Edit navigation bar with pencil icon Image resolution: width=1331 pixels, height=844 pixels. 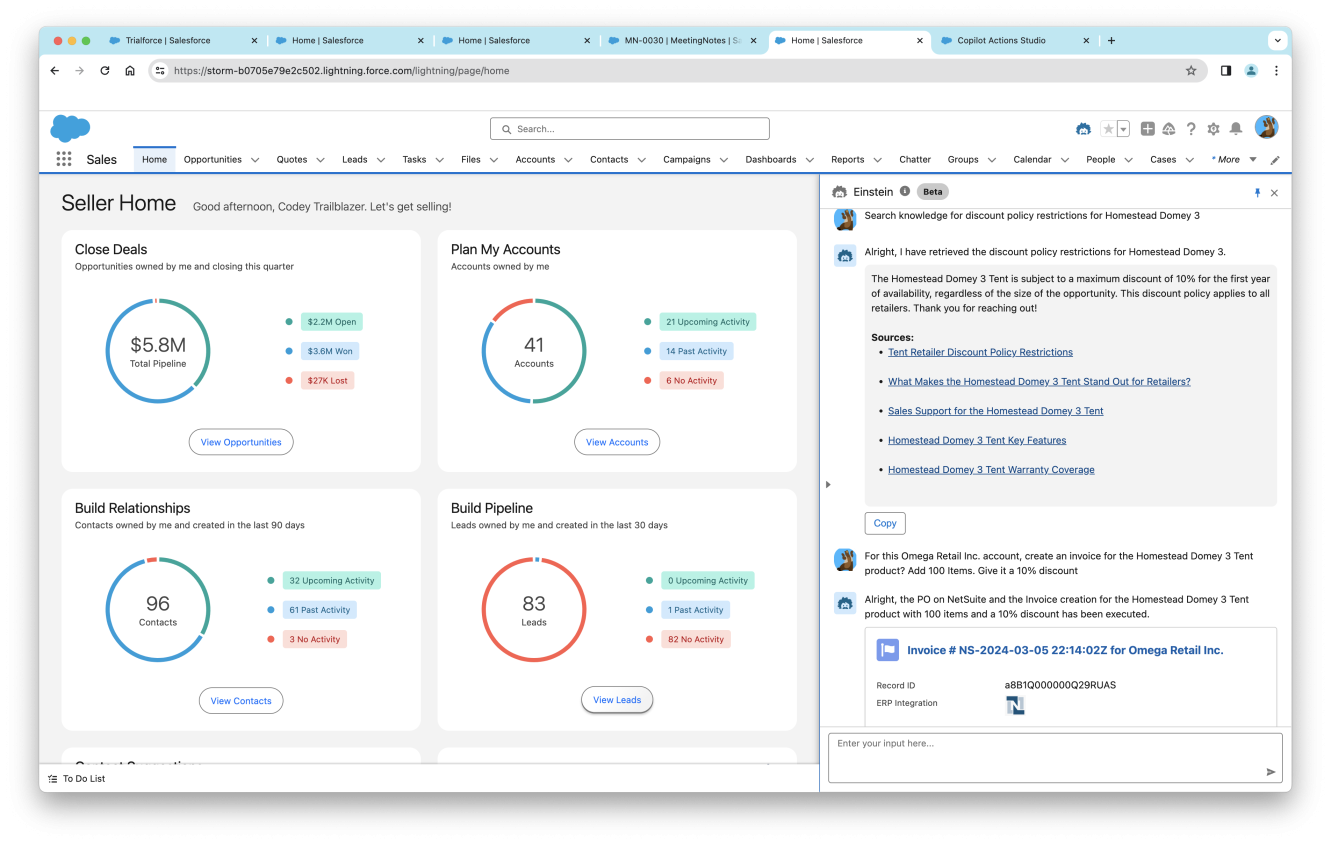coord(1275,160)
